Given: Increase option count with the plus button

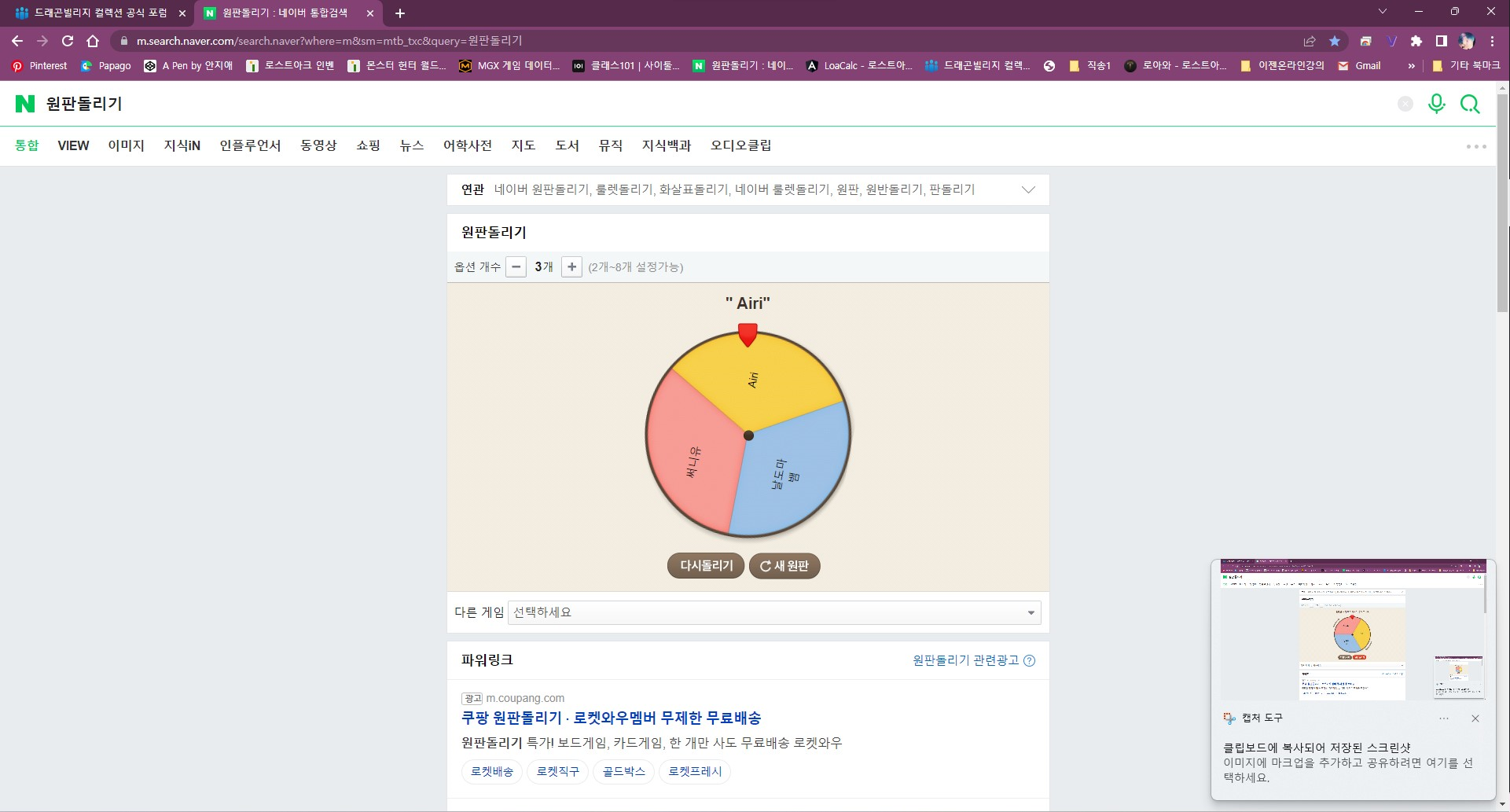Looking at the screenshot, I should [x=571, y=267].
